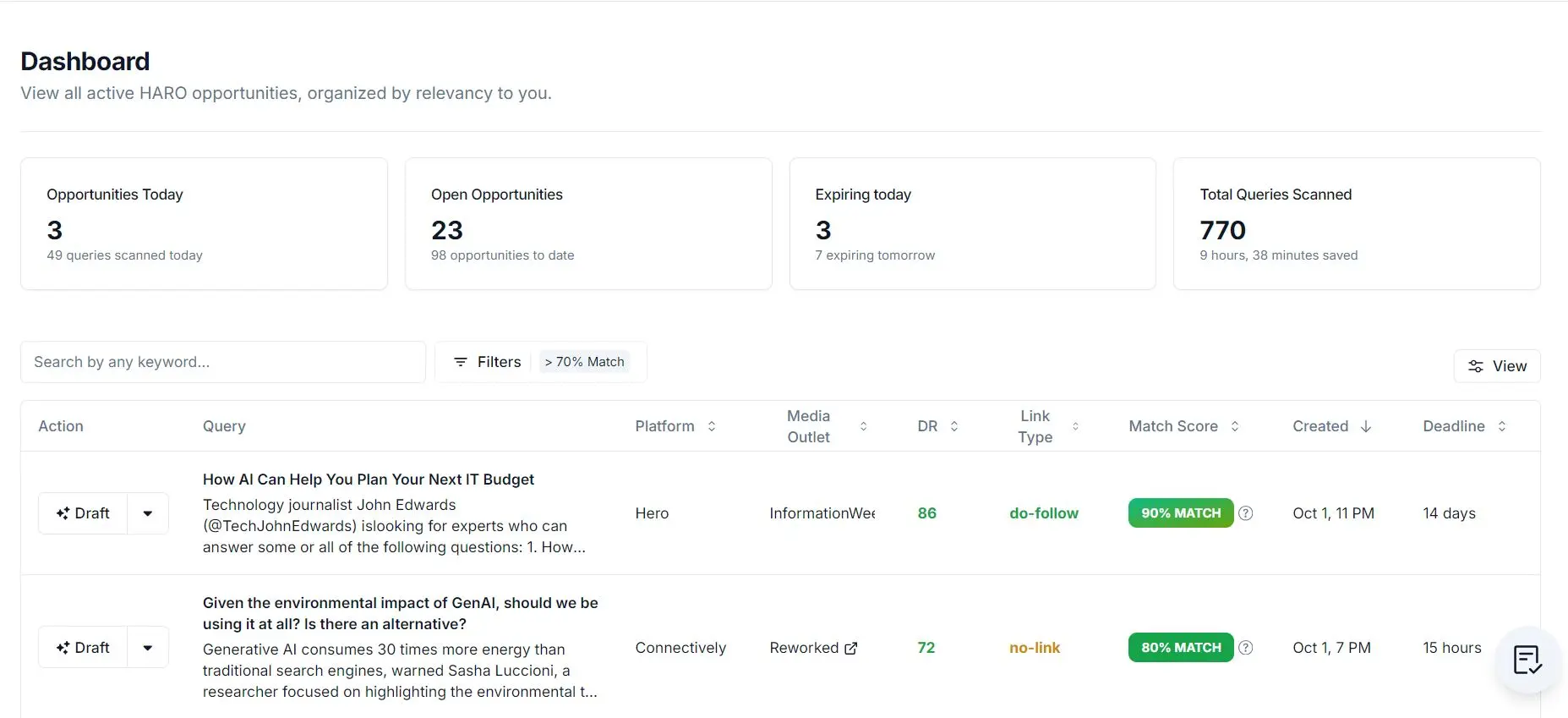Open the View options menu
This screenshot has width=1568, height=718.
pos(1497,366)
